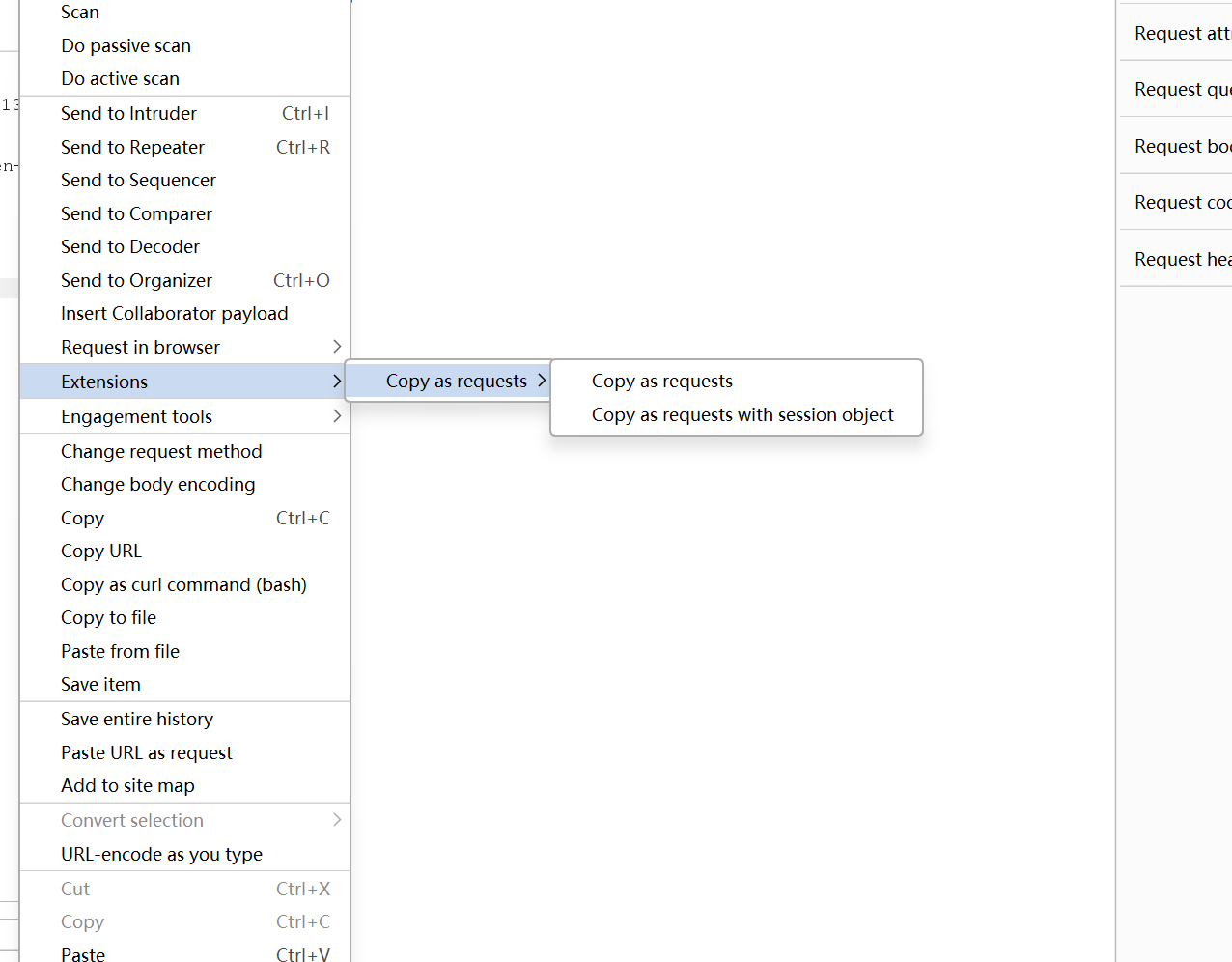
Task: Toggle URL-encode as you type
Action: (161, 854)
